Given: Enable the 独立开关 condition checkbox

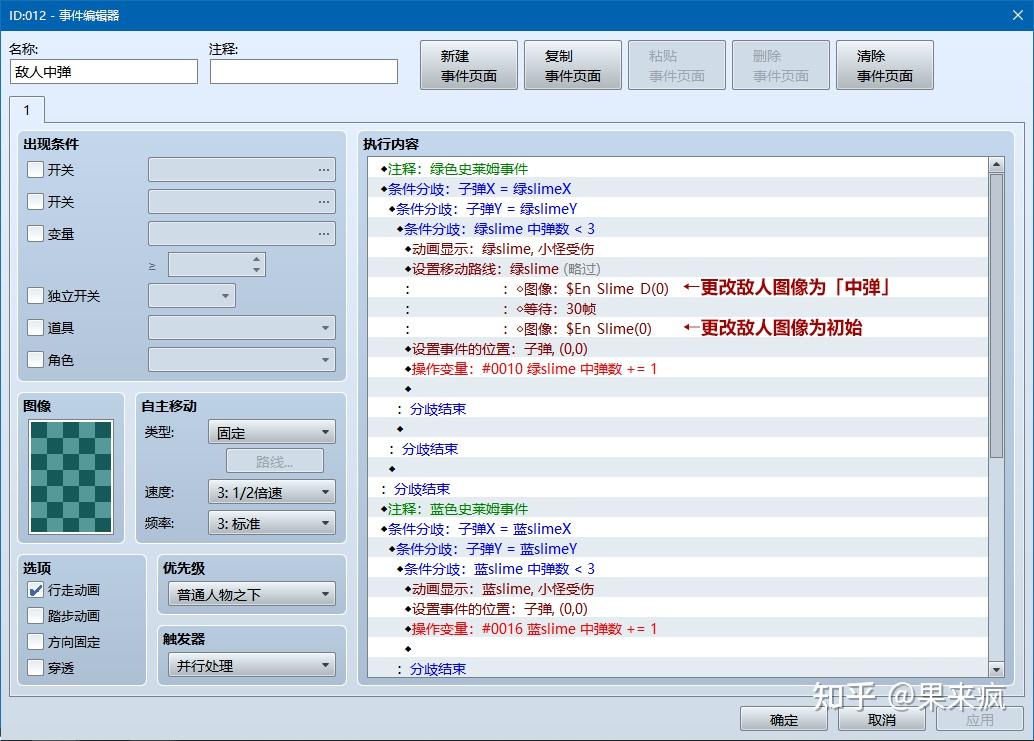Looking at the screenshot, I should tap(37, 295).
